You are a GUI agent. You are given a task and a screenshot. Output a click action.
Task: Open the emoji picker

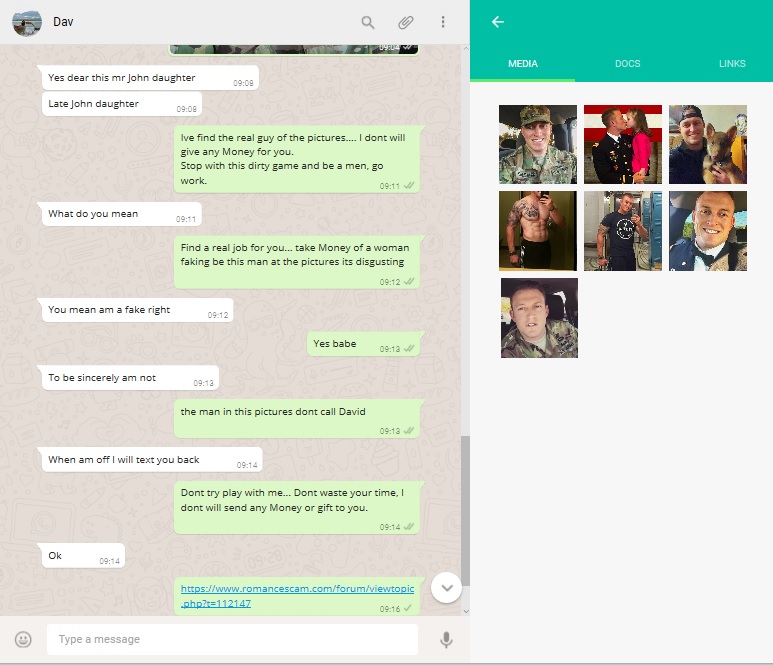(23, 639)
